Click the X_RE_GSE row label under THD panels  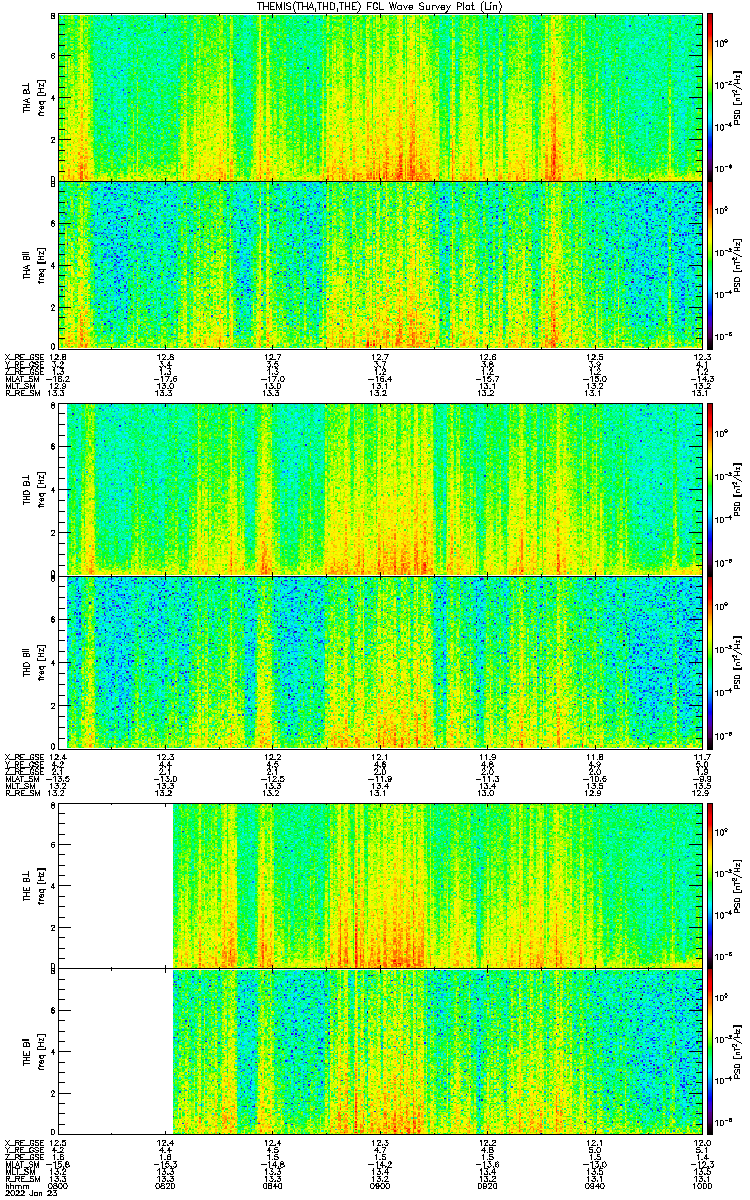tap(23, 757)
